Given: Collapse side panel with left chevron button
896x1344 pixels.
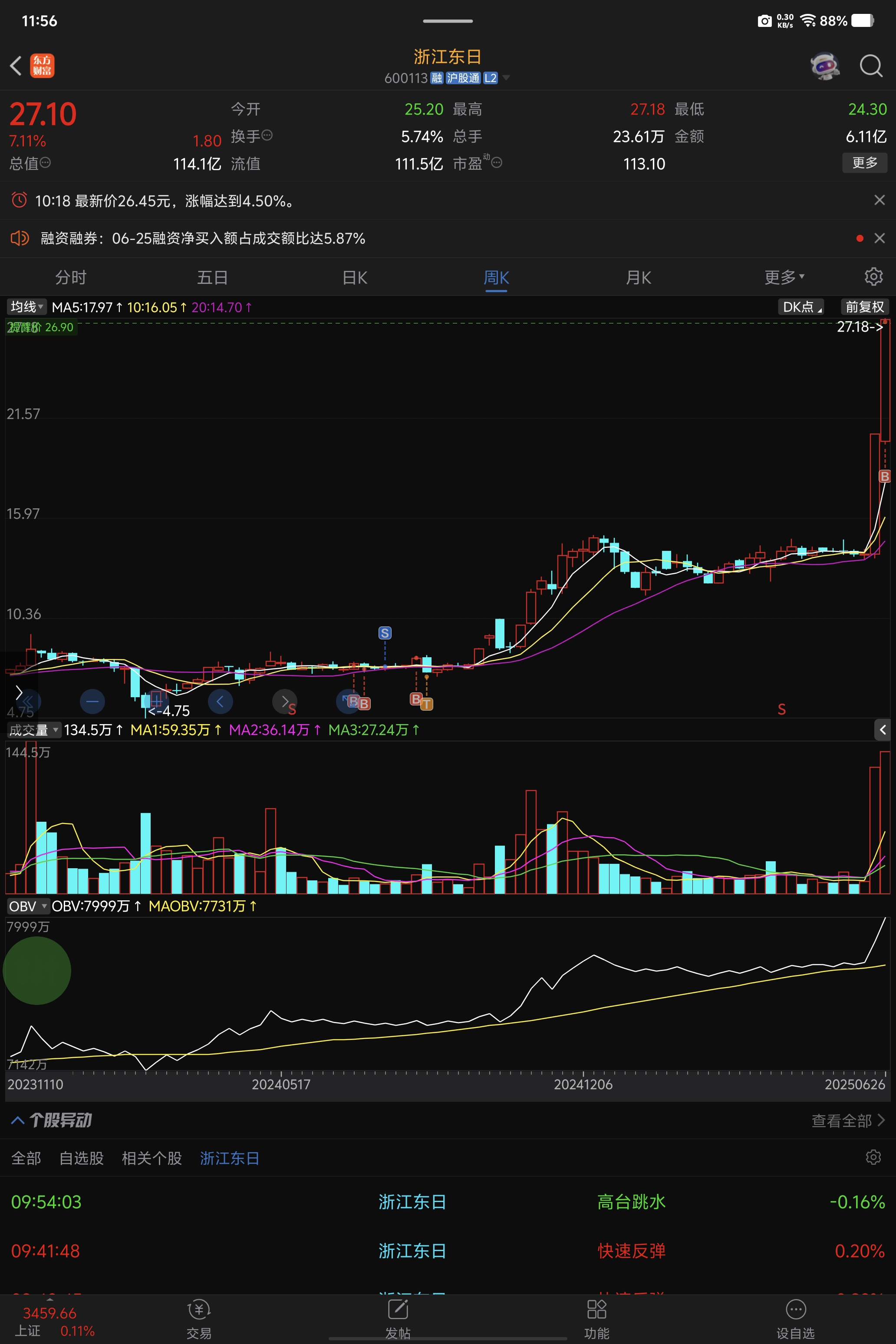Looking at the screenshot, I should (x=882, y=730).
